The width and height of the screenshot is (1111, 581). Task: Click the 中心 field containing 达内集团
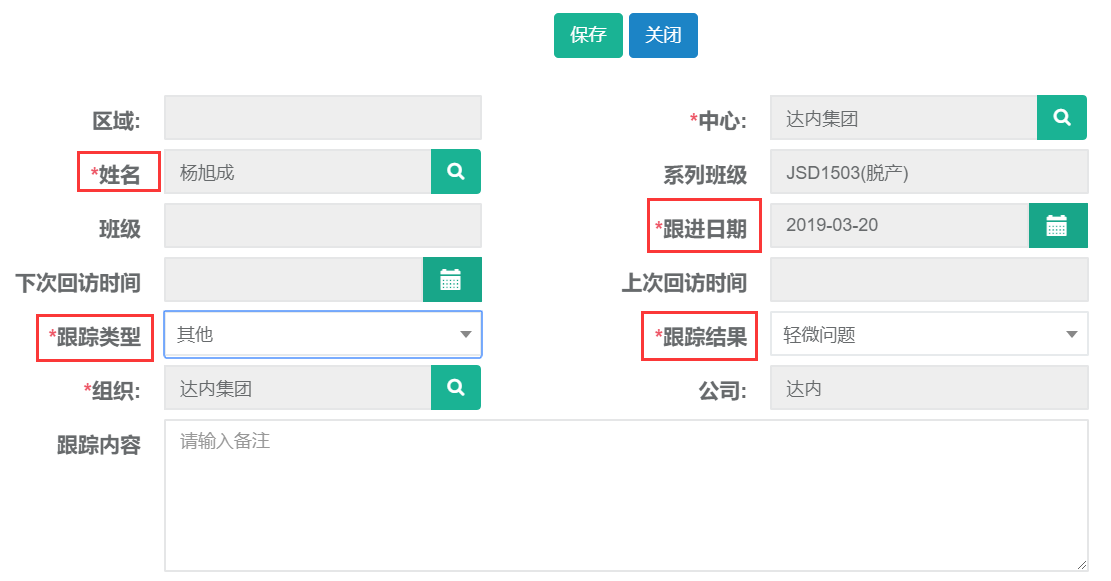903,118
